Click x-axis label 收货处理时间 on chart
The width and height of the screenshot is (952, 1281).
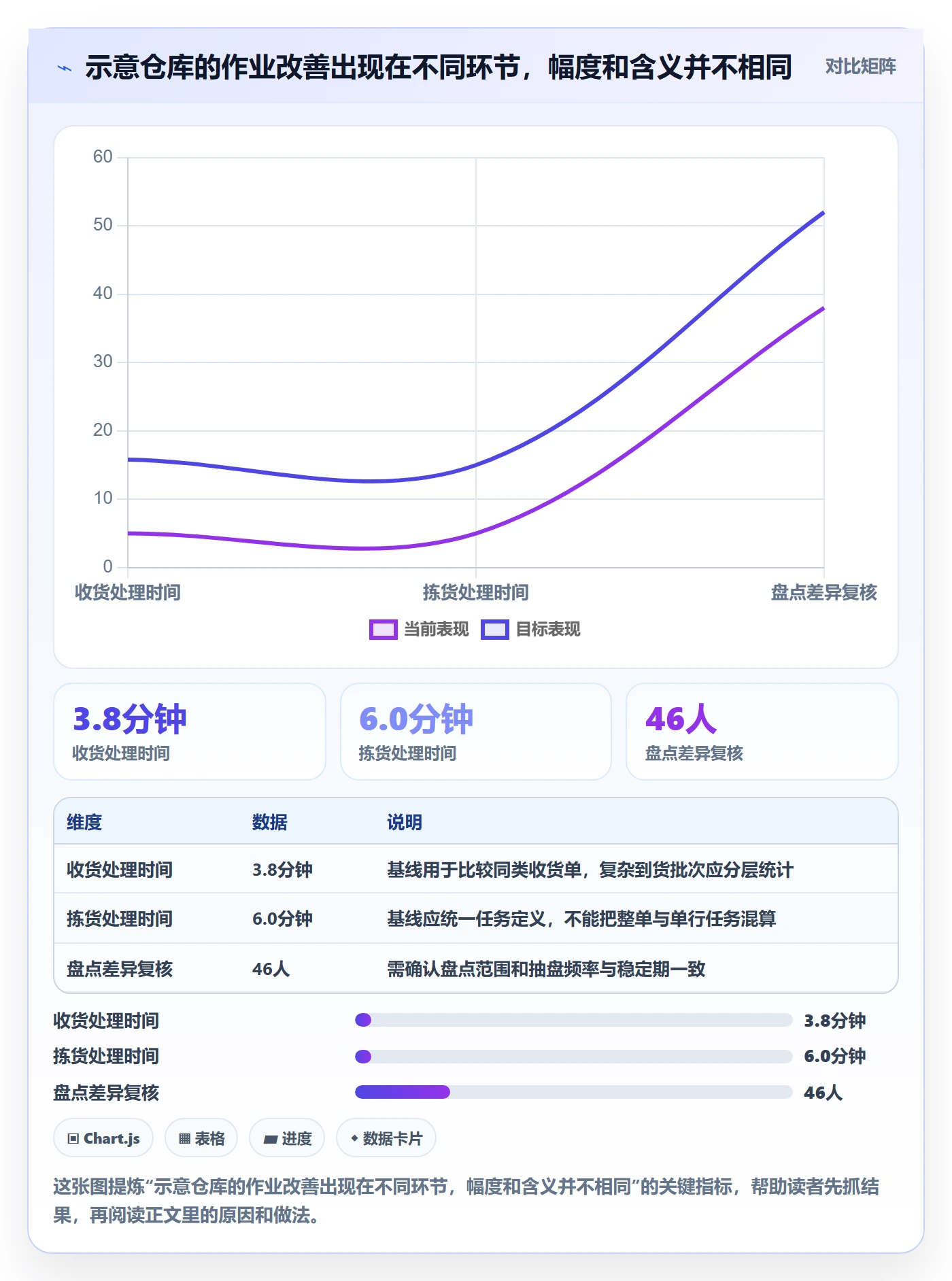click(x=128, y=592)
